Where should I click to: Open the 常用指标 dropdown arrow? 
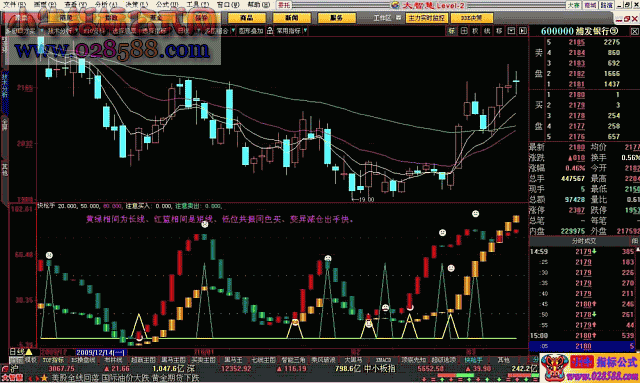[x=305, y=31]
